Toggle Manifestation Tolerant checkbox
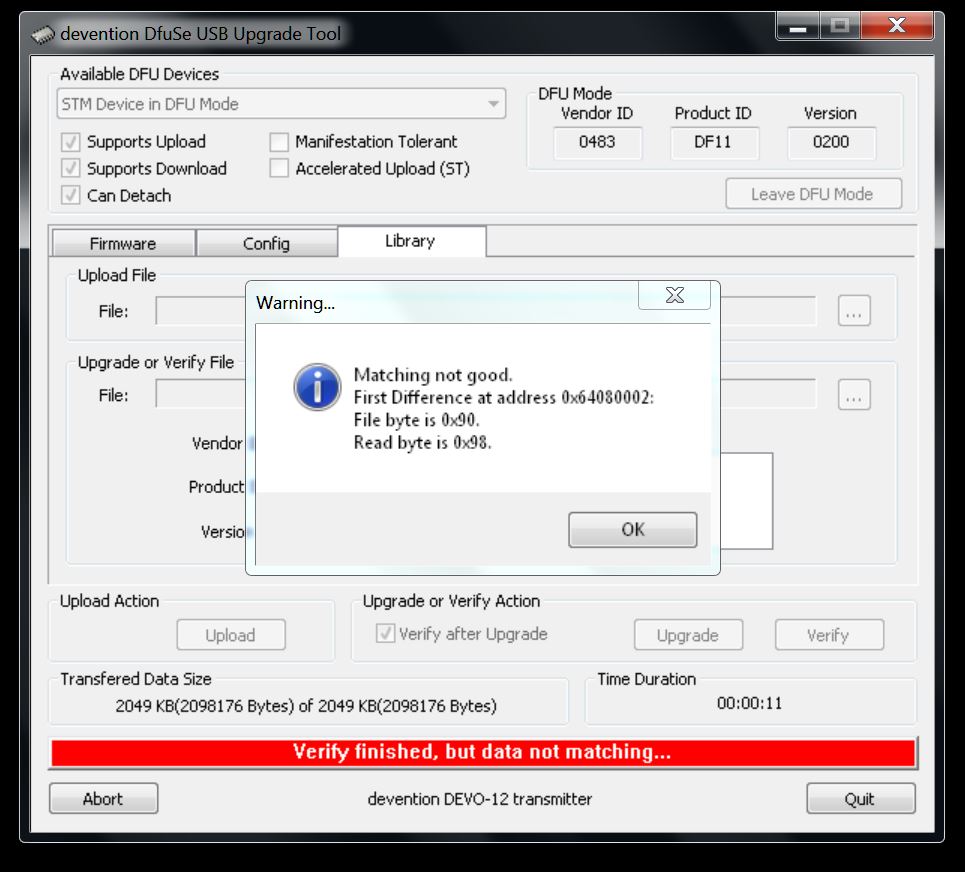Viewport: 965px width, 872px height. tap(279, 142)
